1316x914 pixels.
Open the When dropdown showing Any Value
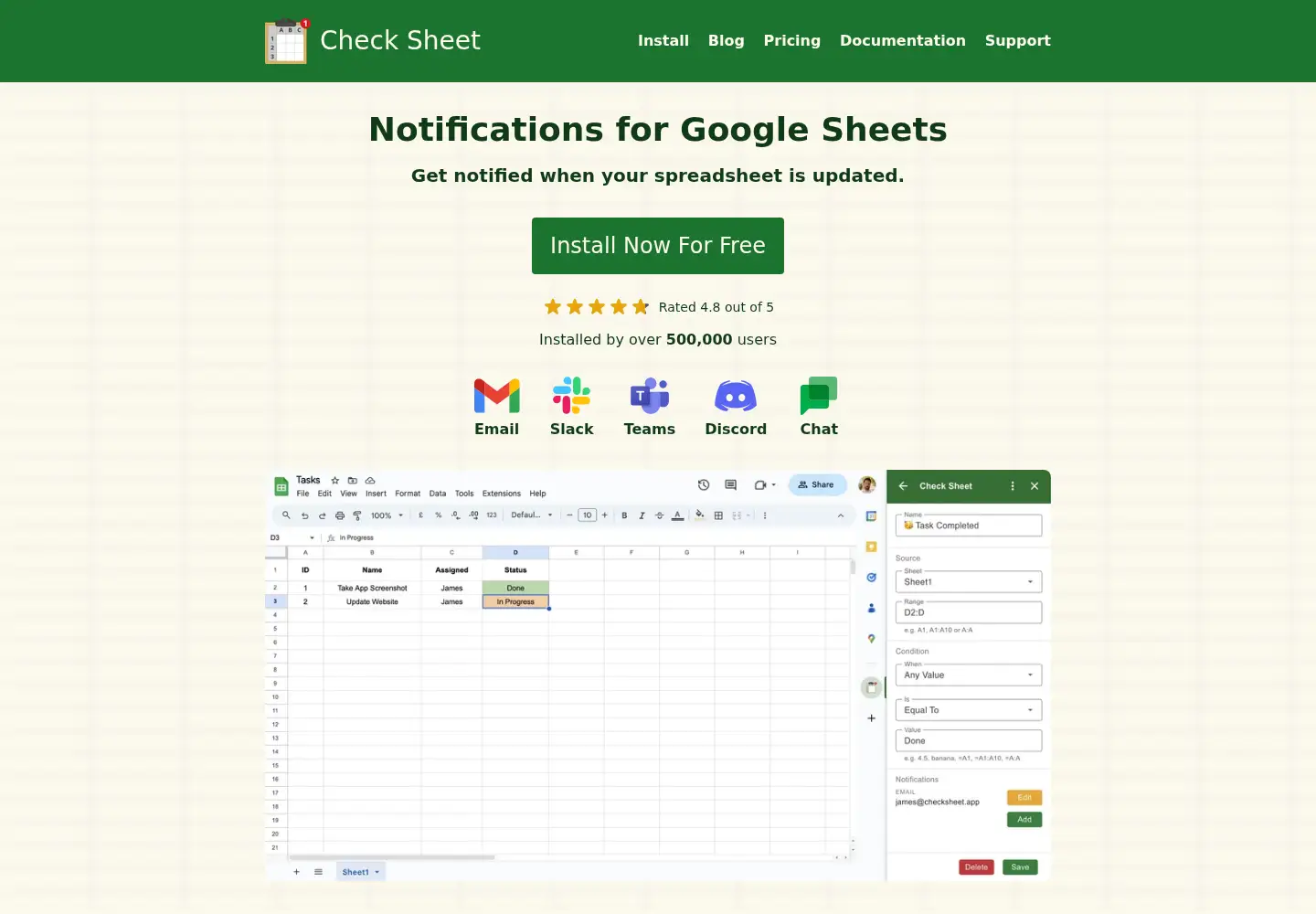click(969, 675)
